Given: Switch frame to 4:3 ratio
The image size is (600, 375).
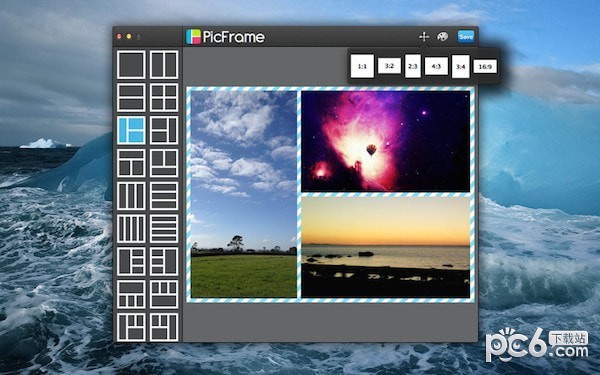Looking at the screenshot, I should [x=436, y=66].
